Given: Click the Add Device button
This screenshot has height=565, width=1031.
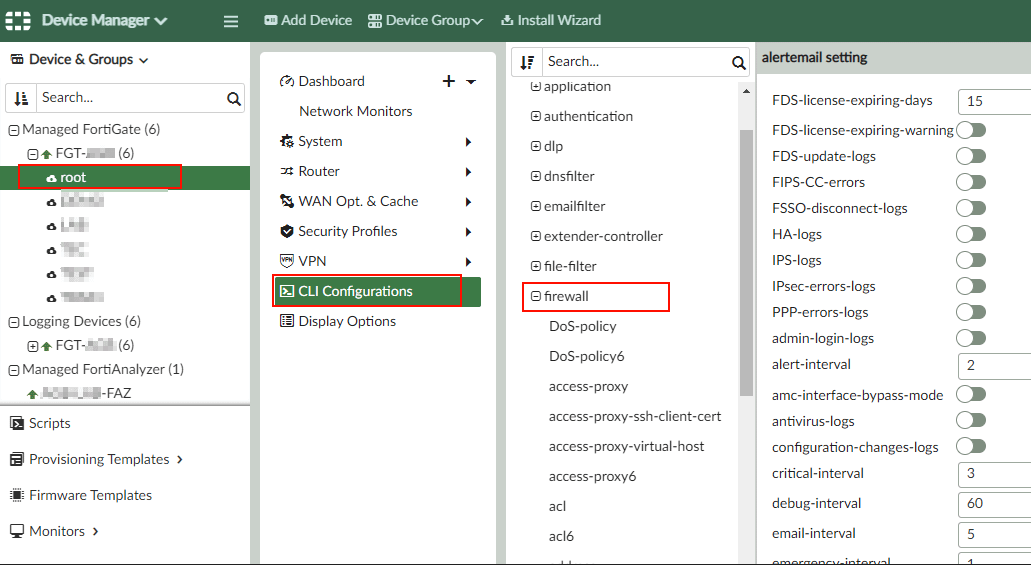Looking at the screenshot, I should [x=308, y=20].
